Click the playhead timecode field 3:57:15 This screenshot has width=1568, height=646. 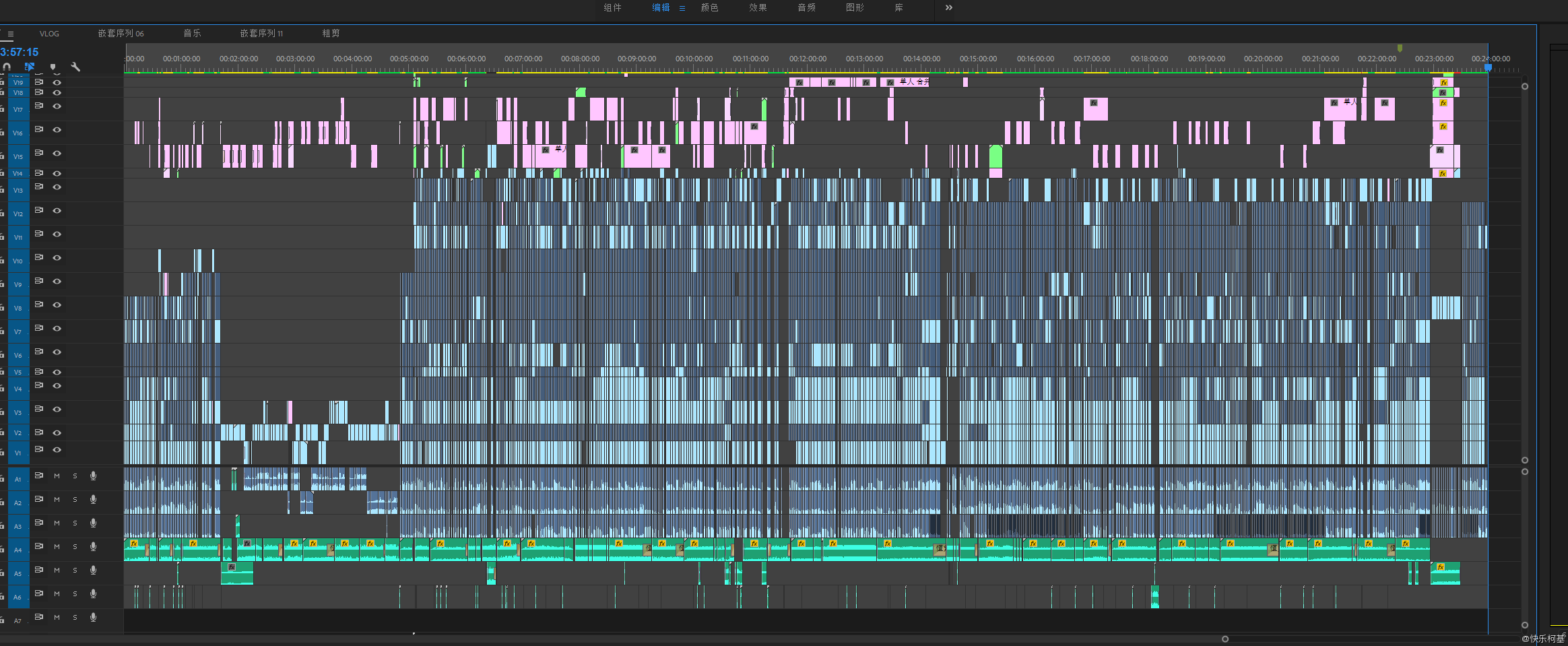(19, 52)
